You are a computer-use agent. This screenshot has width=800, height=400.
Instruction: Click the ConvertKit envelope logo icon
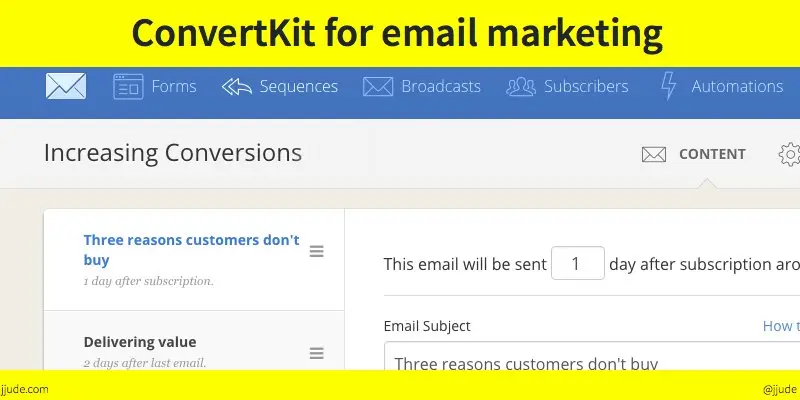pyautogui.click(x=66, y=87)
